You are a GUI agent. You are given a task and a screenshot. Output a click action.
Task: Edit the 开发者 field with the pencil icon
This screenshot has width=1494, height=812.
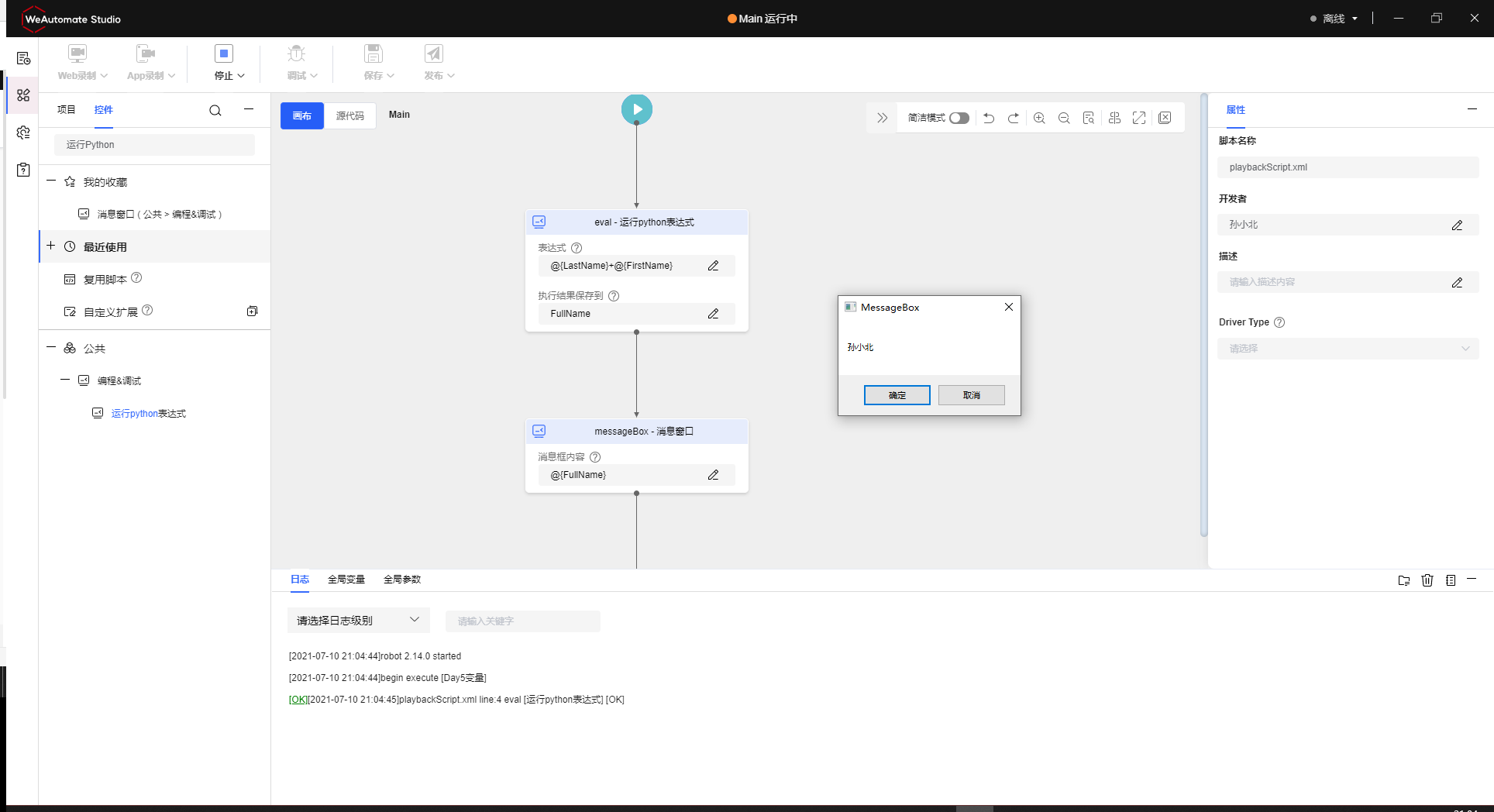click(x=1458, y=225)
